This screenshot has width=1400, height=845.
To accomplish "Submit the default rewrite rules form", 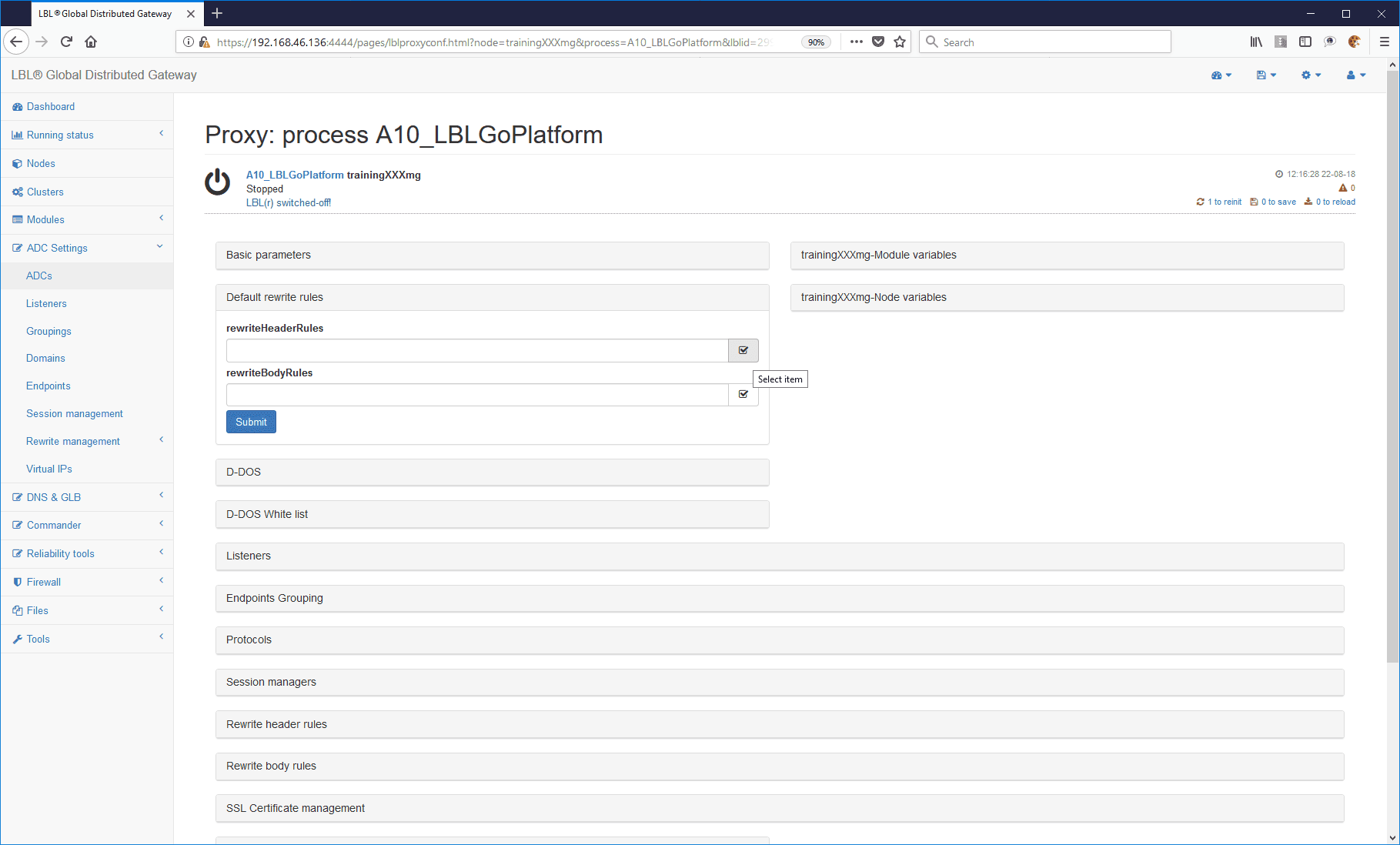I will tap(251, 422).
